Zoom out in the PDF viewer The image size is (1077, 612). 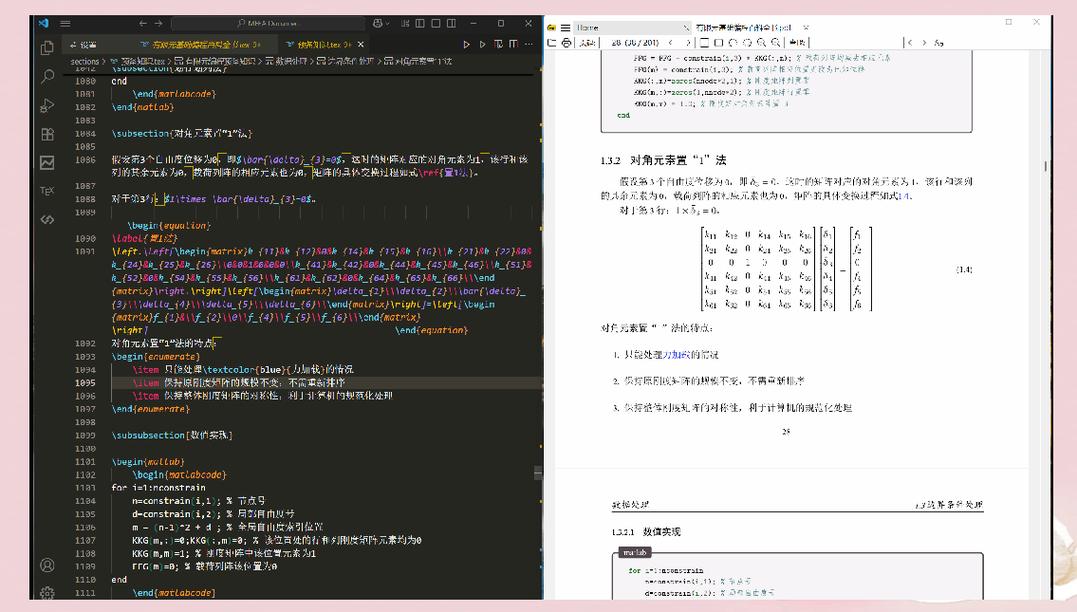(761, 43)
